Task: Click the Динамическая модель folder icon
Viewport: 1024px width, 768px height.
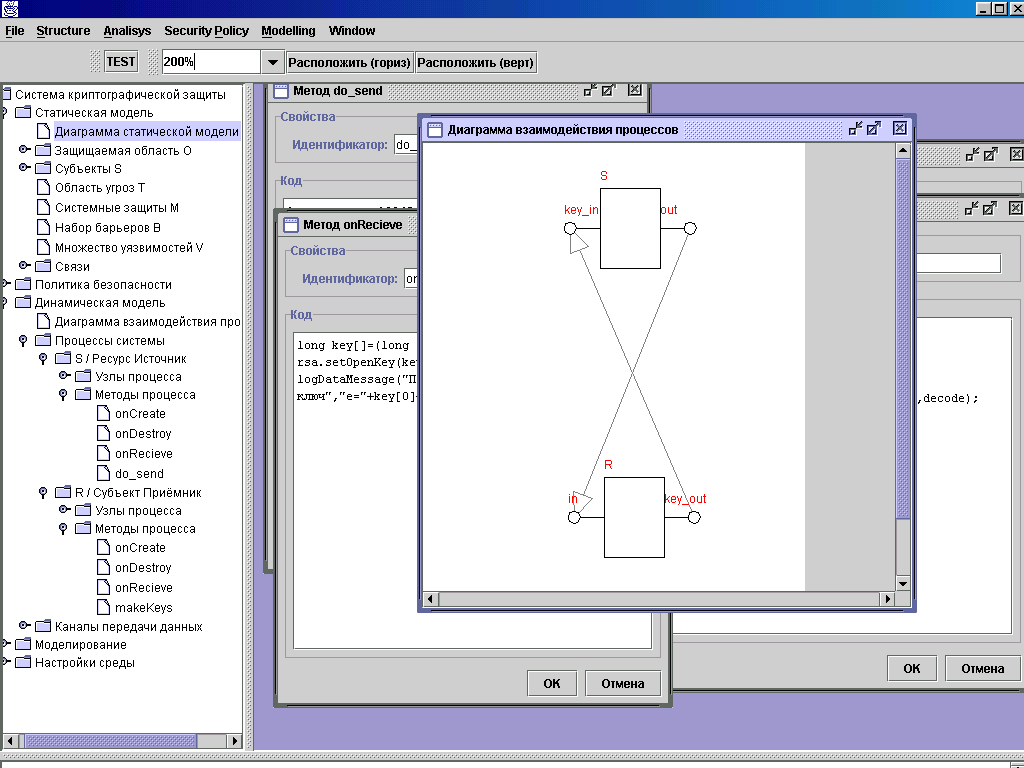Action: tap(23, 303)
